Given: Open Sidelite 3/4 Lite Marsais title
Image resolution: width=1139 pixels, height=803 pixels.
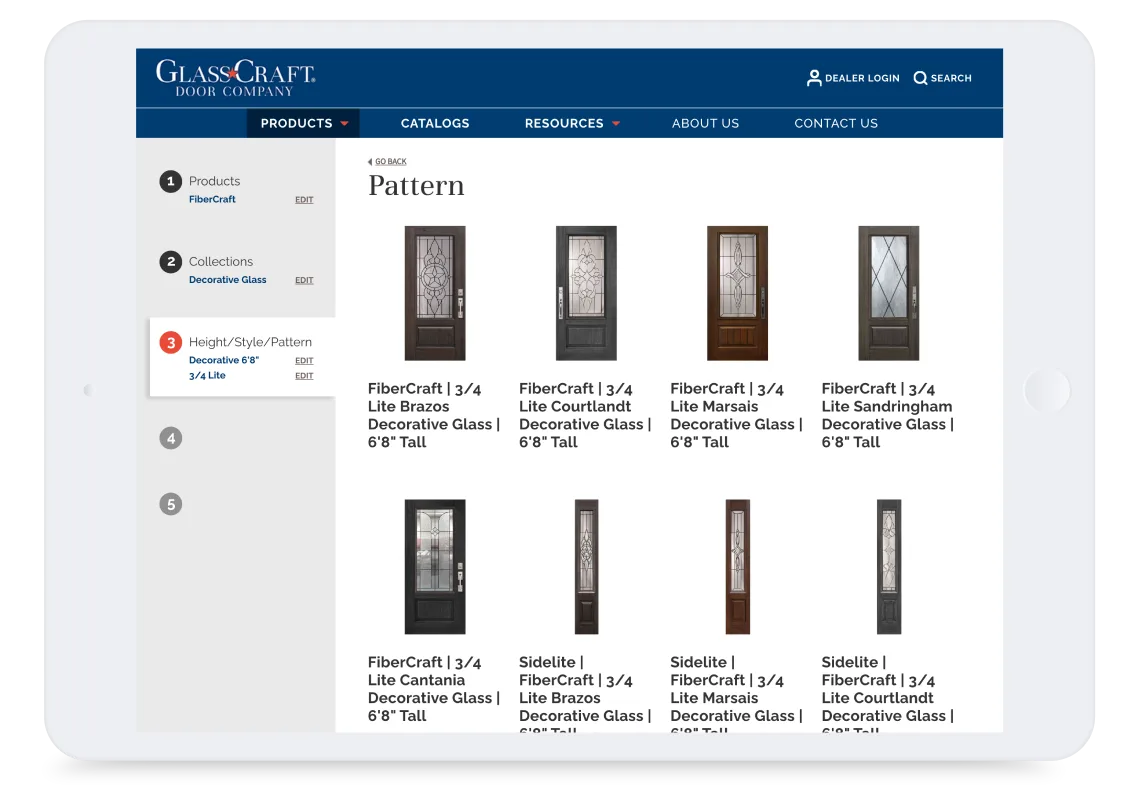Looking at the screenshot, I should click(x=736, y=693).
